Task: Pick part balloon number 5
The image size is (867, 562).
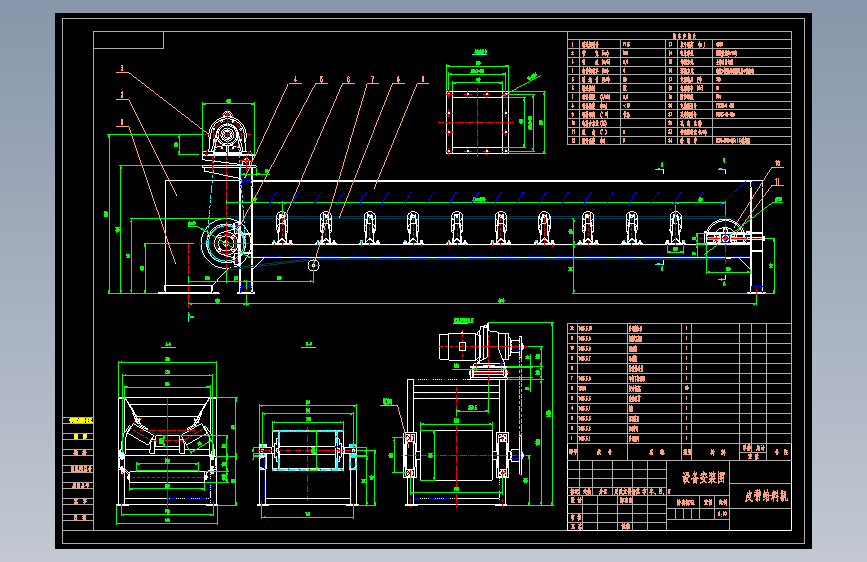Action: coord(322,80)
